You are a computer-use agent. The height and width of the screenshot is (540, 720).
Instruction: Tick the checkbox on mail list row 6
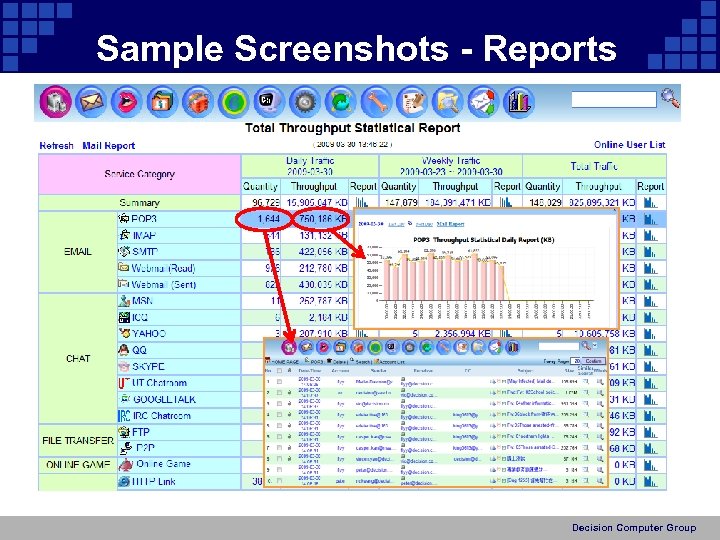pos(279,437)
